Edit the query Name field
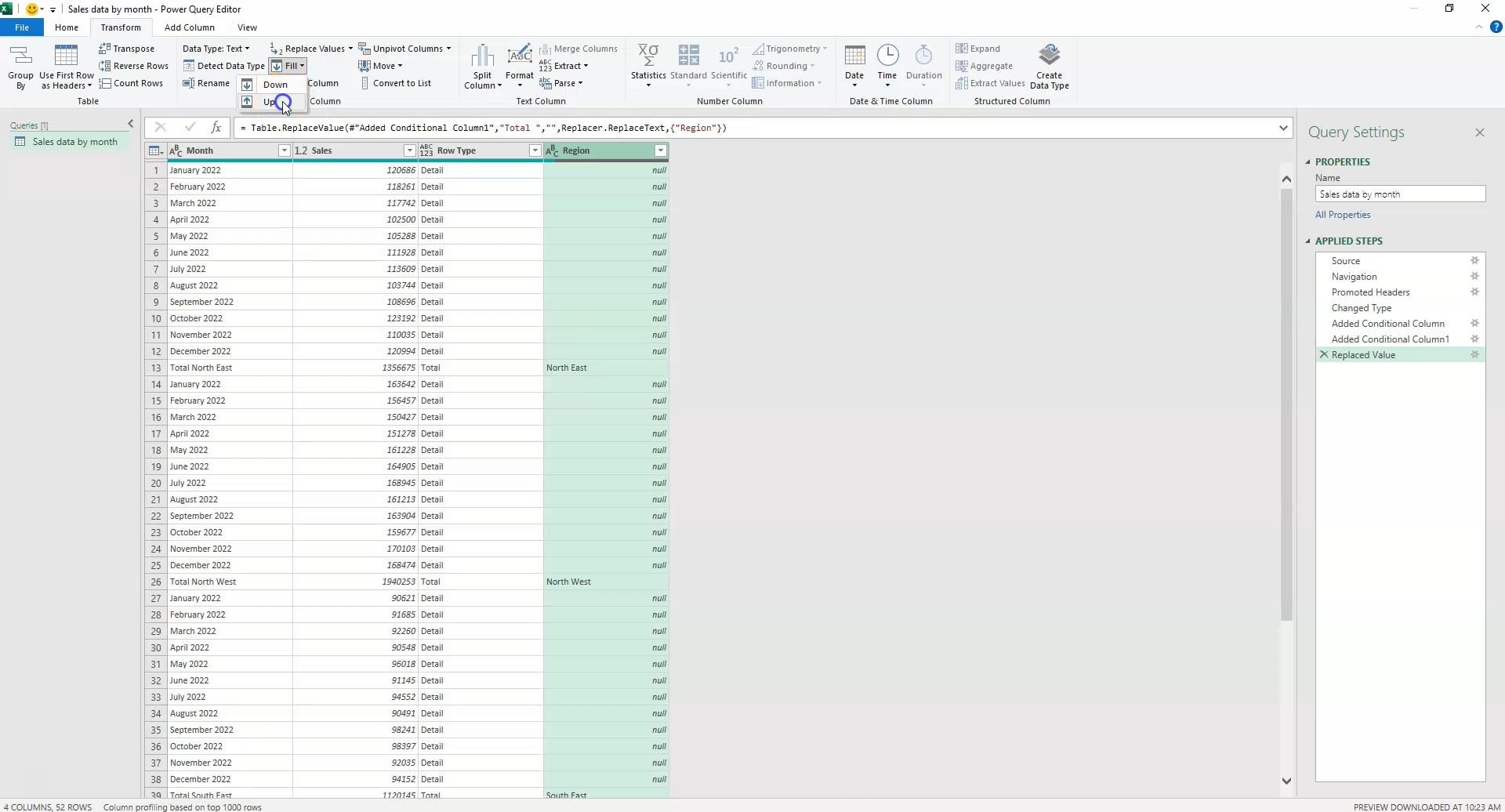1505x812 pixels. point(1400,194)
